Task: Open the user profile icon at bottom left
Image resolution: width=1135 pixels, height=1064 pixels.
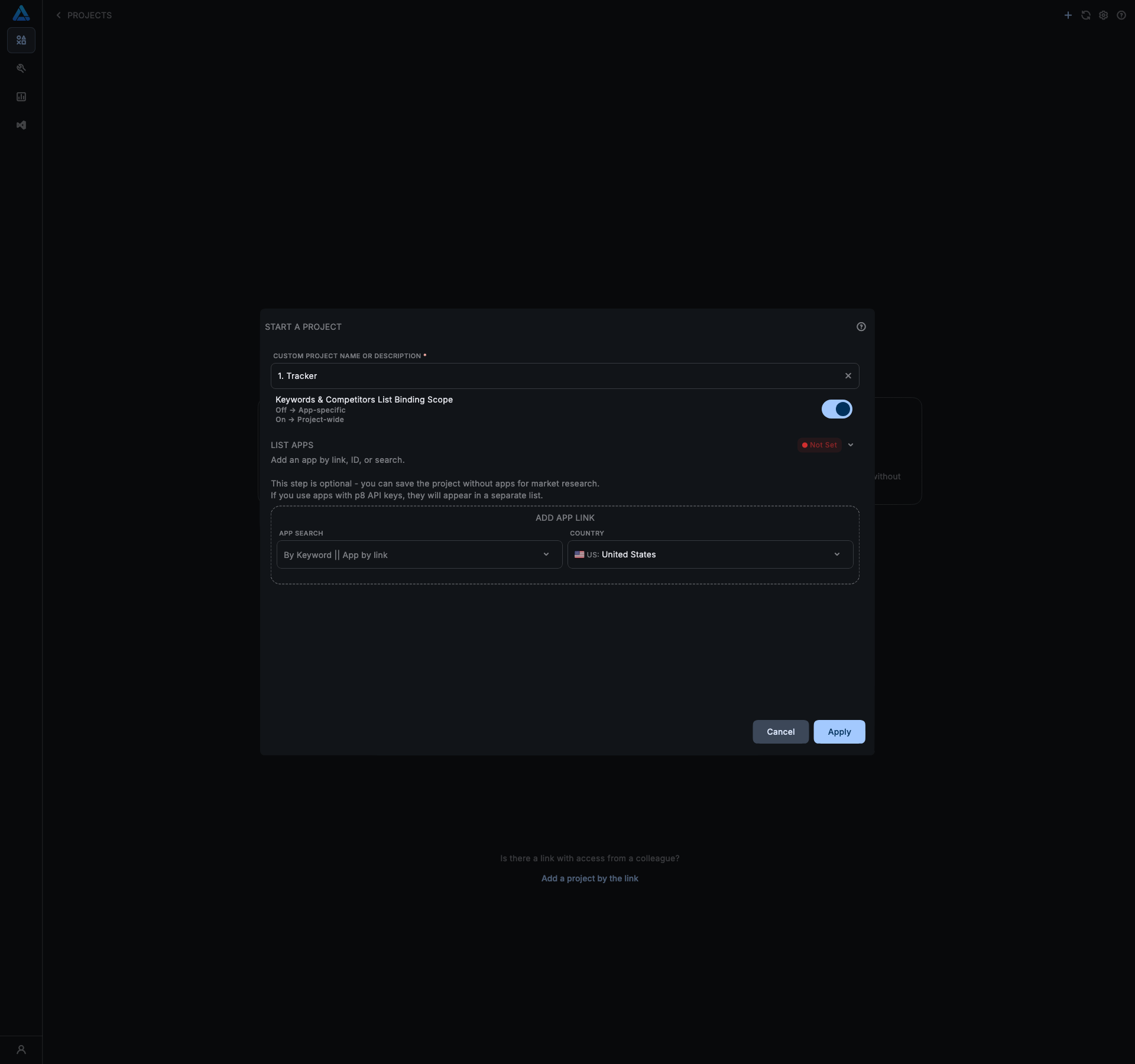Action: tap(21, 1050)
